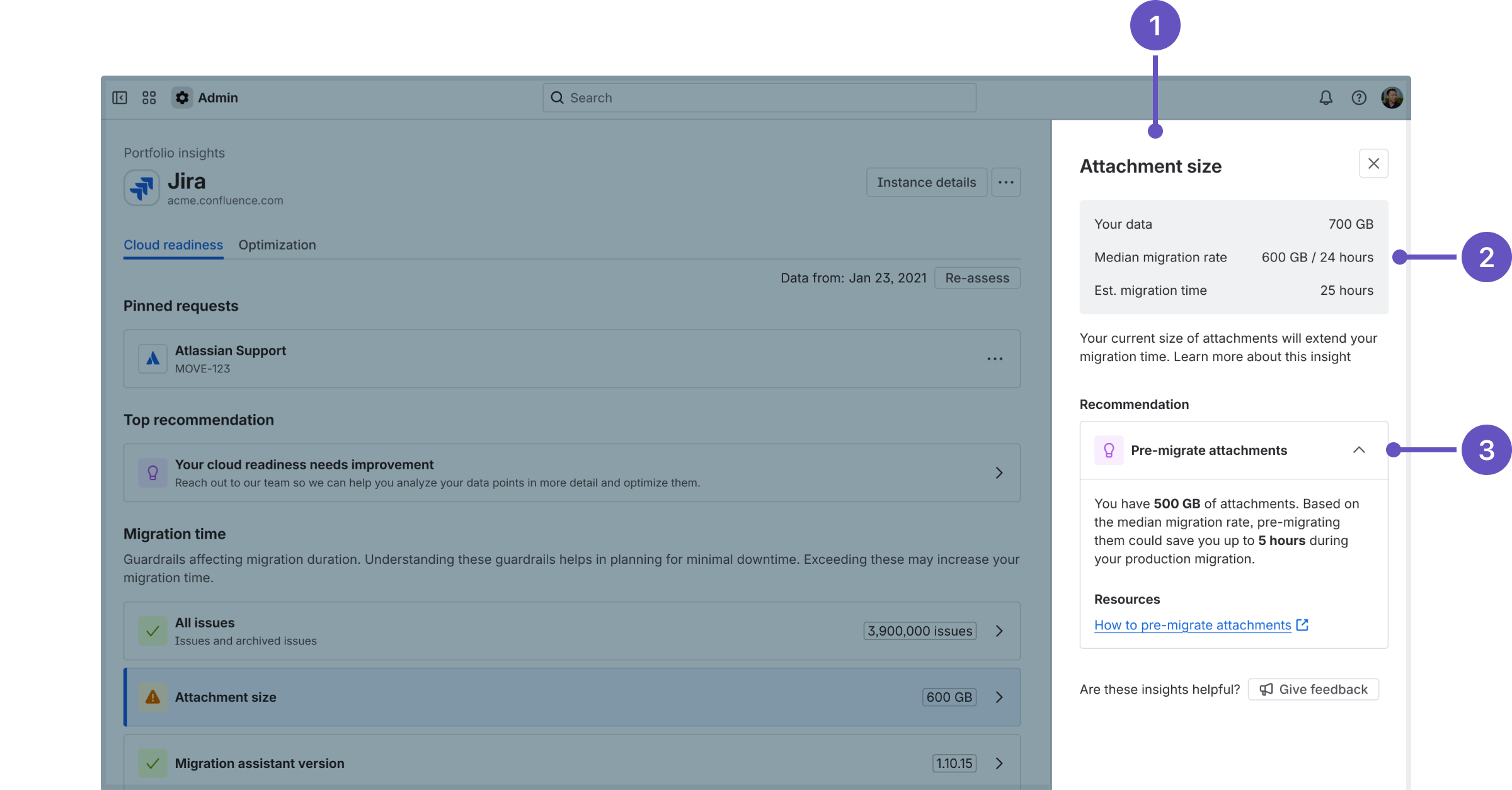
Task: Click the Admin label in the top bar
Action: (218, 98)
